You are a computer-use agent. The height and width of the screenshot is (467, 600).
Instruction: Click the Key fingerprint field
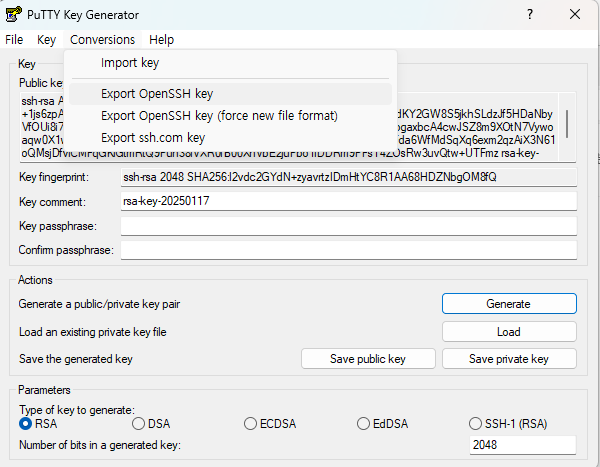pos(349,177)
